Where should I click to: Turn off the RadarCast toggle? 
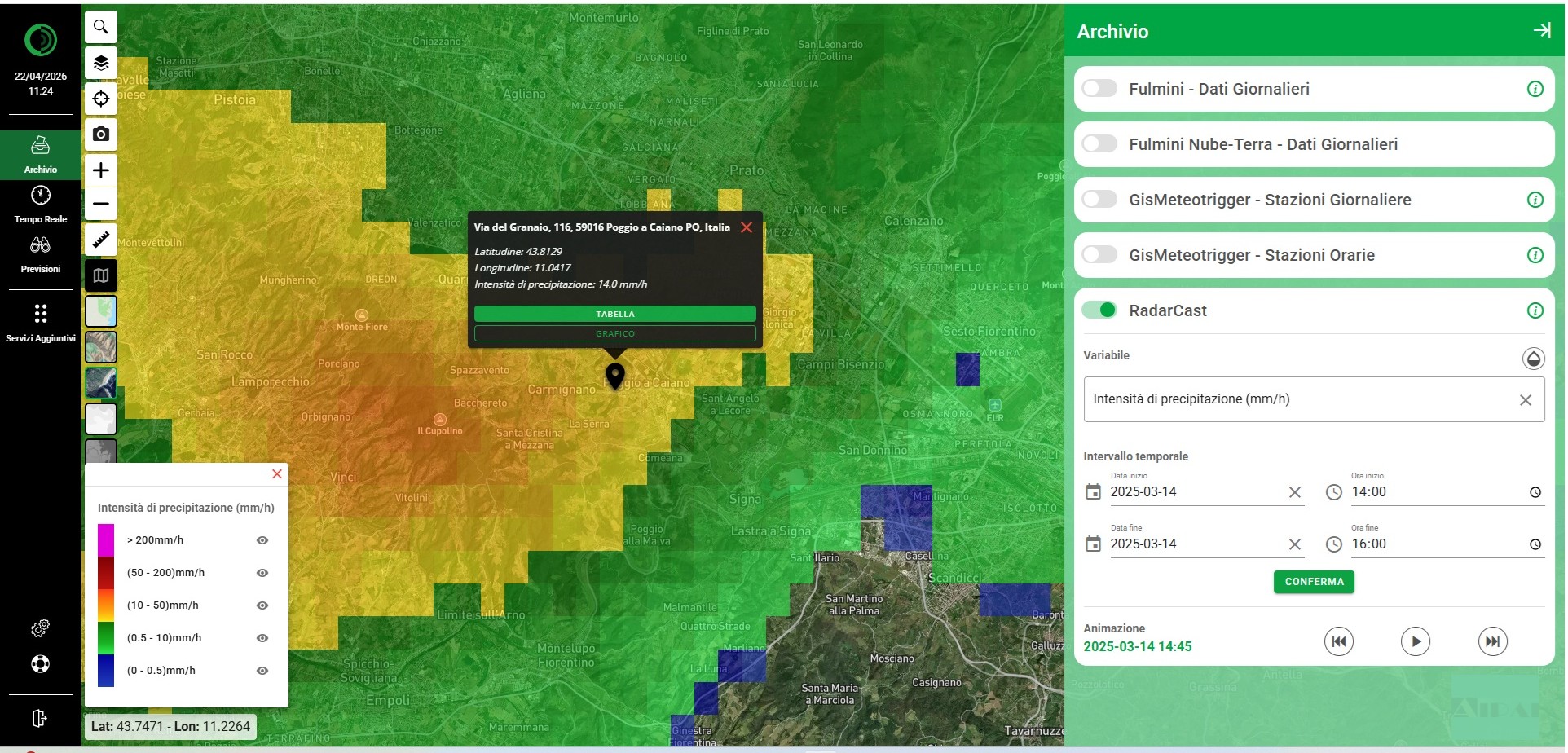tap(1099, 310)
